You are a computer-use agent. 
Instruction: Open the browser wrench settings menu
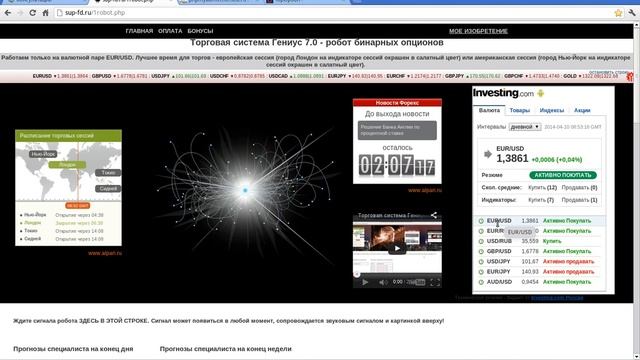(632, 13)
